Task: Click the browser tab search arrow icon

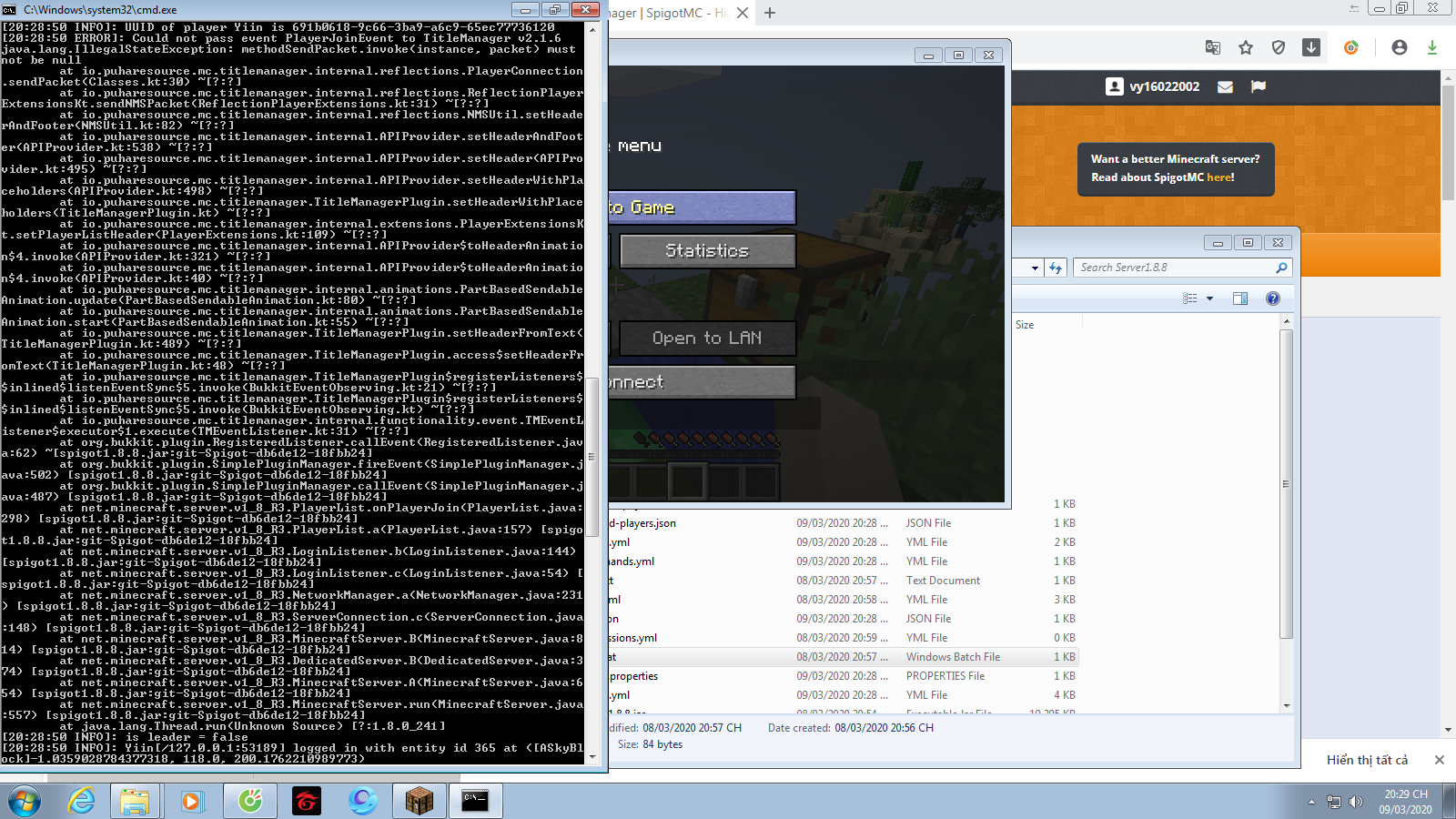Action: coord(1354,8)
